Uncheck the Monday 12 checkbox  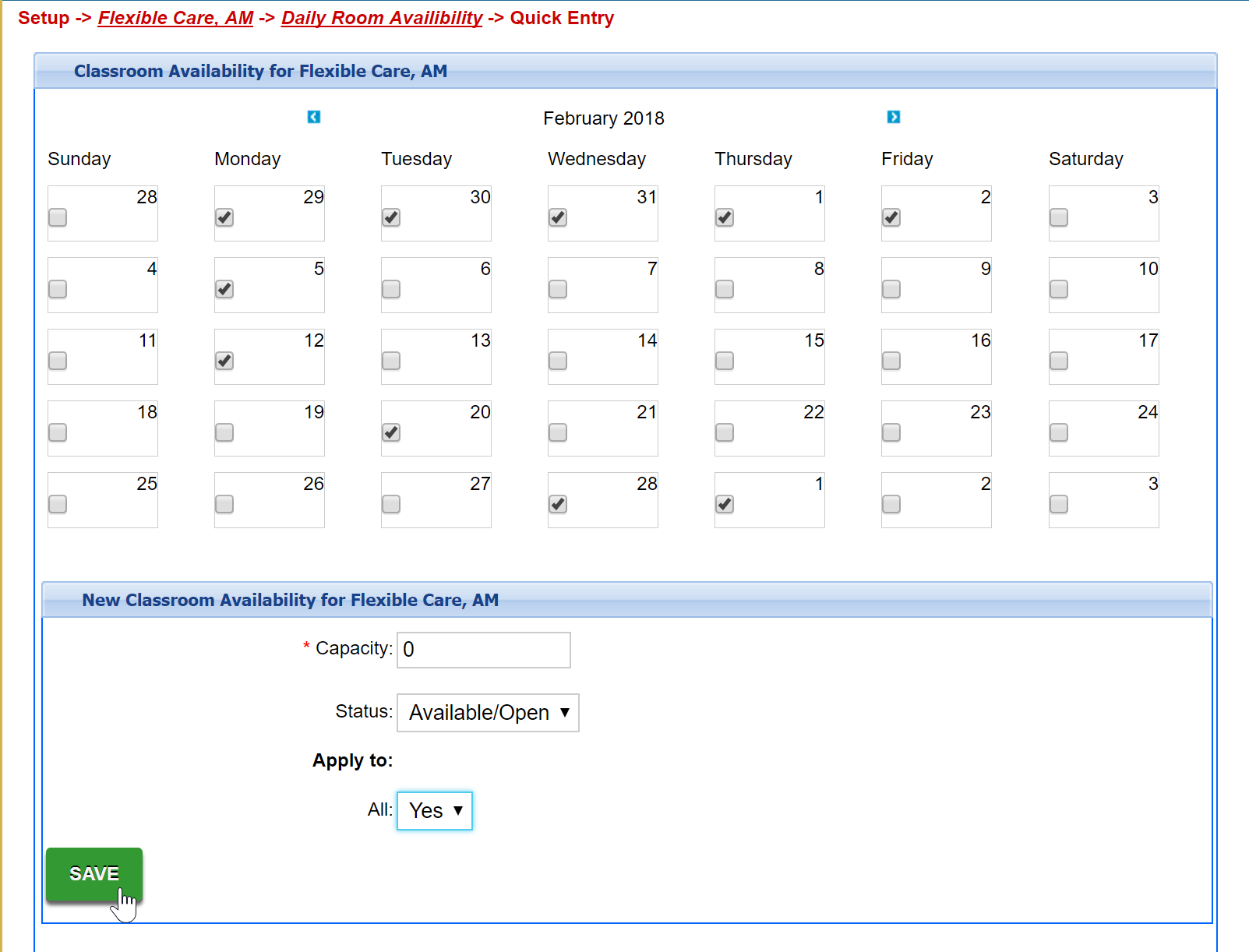pos(224,361)
